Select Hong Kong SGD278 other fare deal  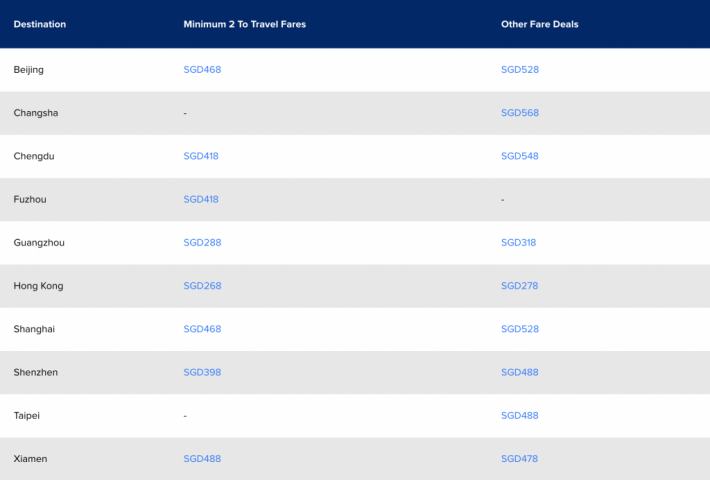coord(519,286)
